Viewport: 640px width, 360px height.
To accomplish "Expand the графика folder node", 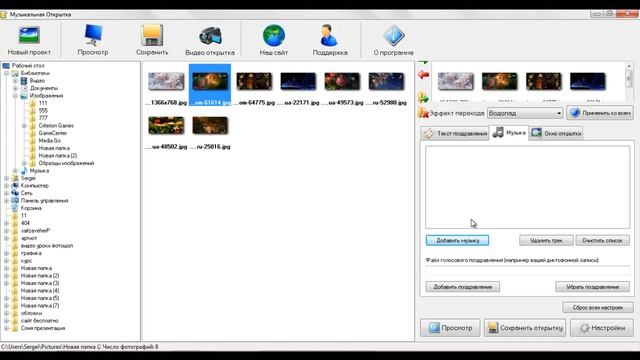I will point(7,253).
